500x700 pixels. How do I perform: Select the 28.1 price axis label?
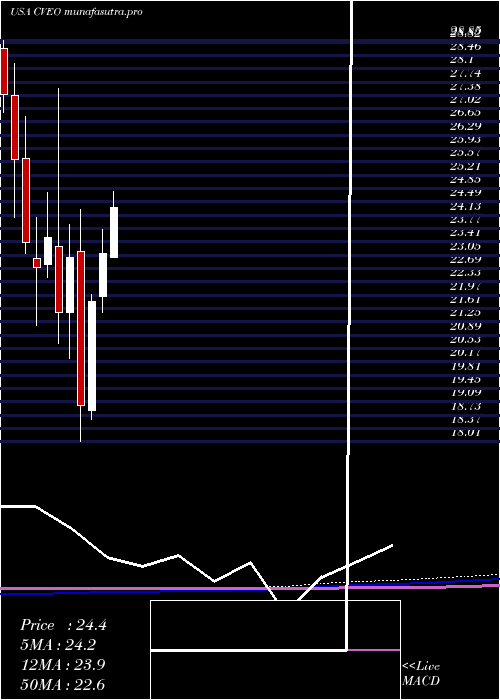(x=462, y=59)
